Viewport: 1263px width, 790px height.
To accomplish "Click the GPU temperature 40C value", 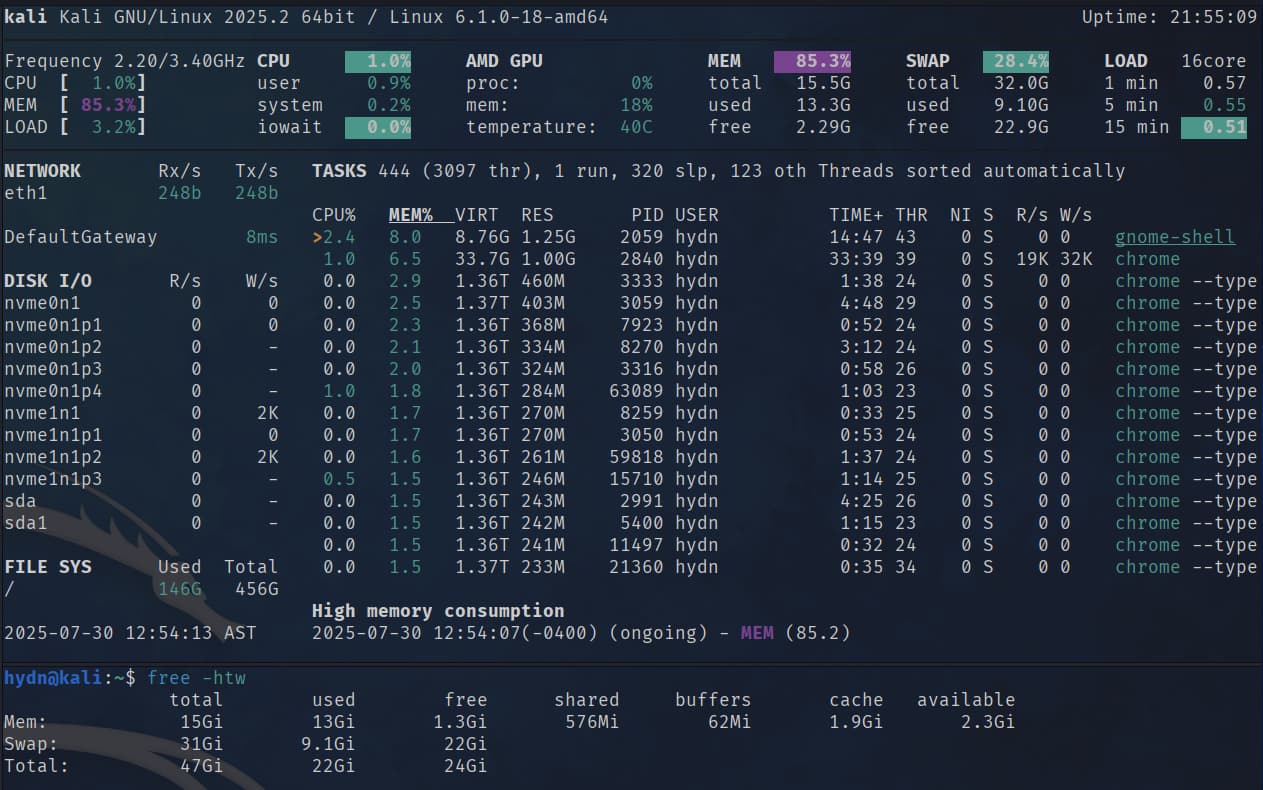I will (x=636, y=127).
